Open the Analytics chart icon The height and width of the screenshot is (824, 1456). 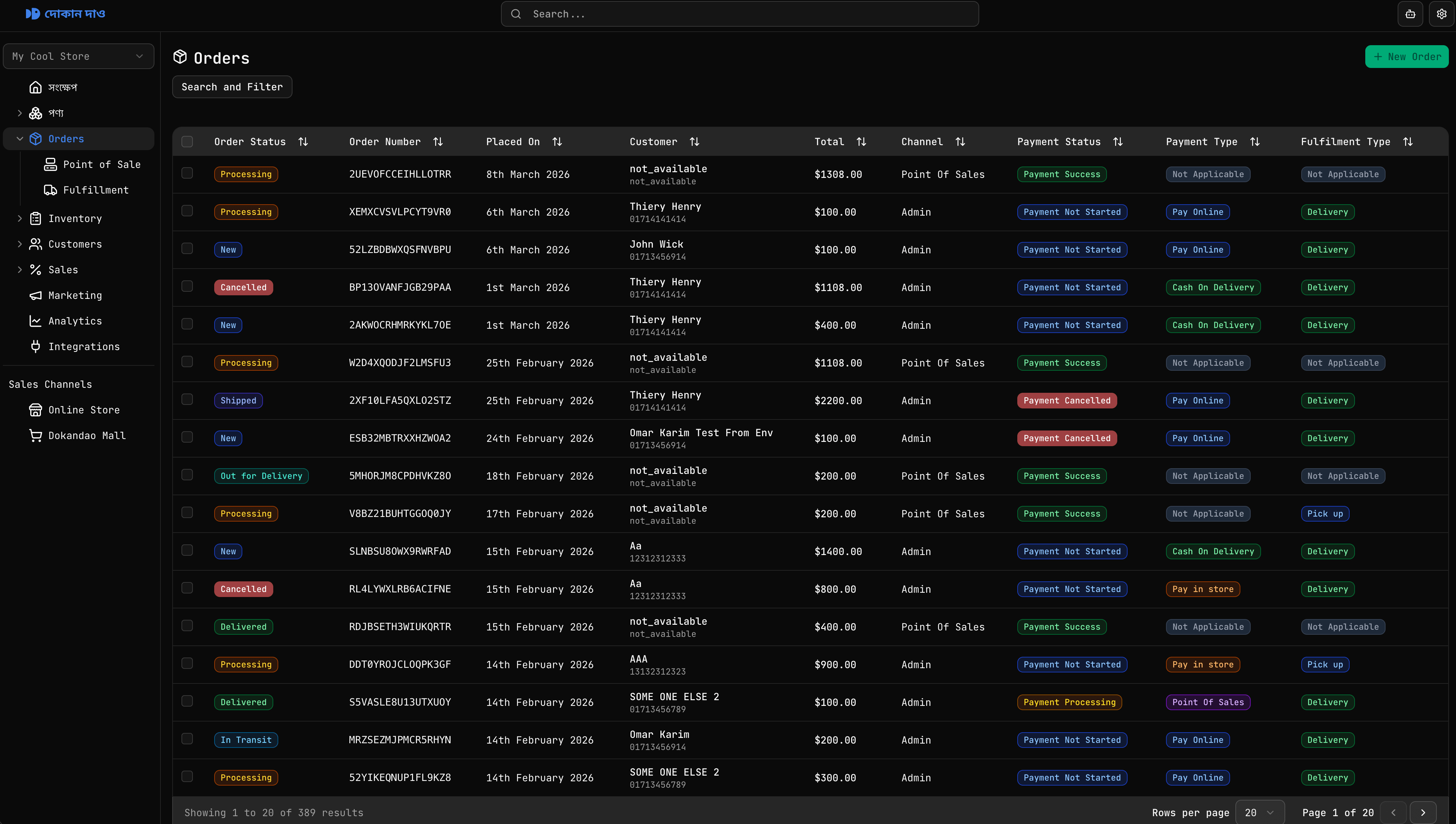coord(35,321)
